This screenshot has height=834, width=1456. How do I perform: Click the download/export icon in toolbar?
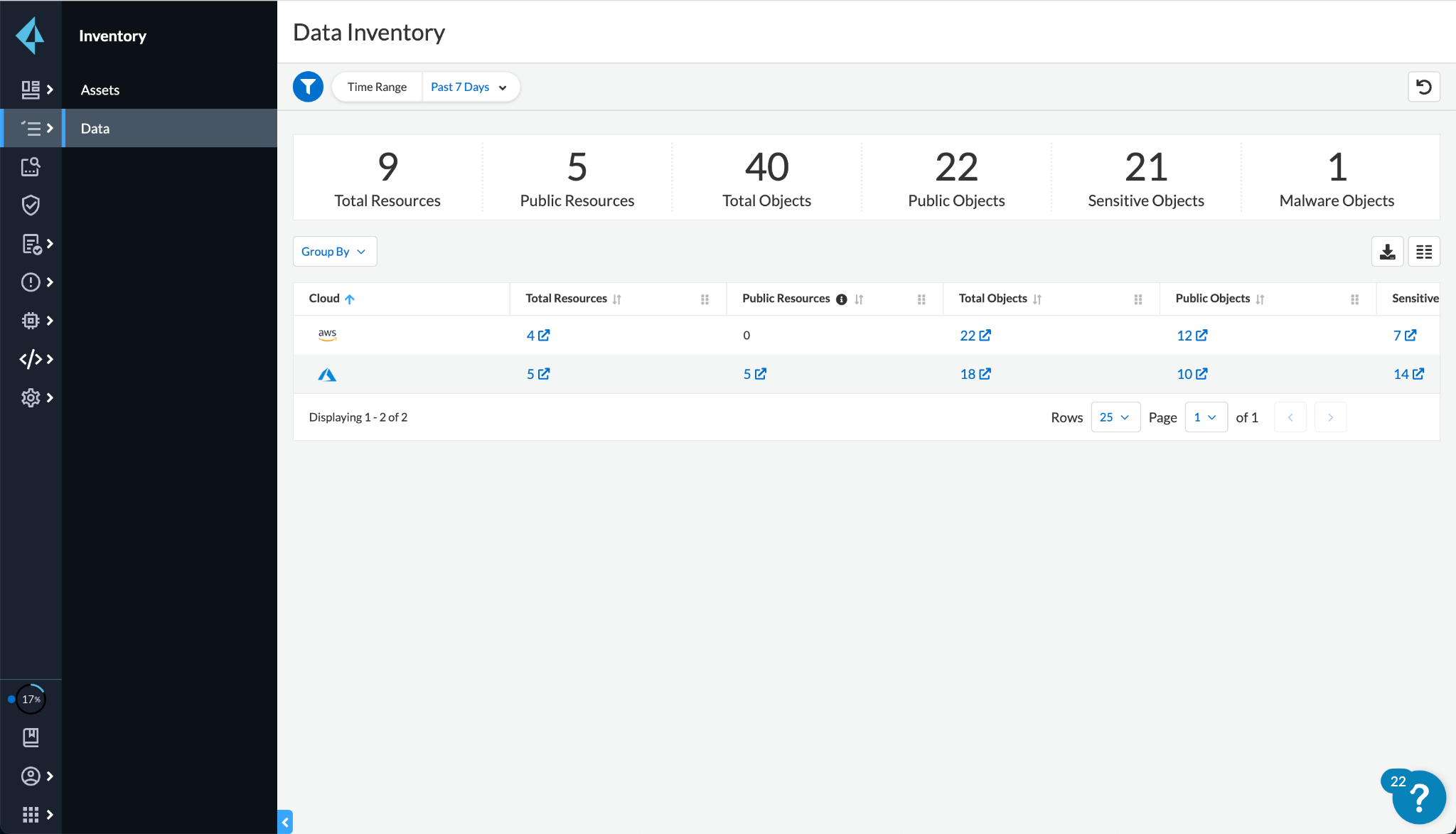point(1387,252)
